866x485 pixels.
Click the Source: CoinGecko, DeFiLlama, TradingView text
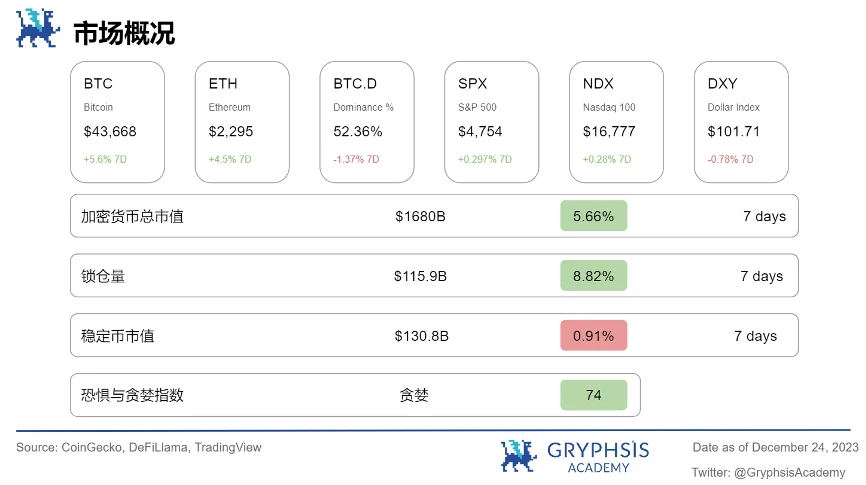tap(139, 447)
